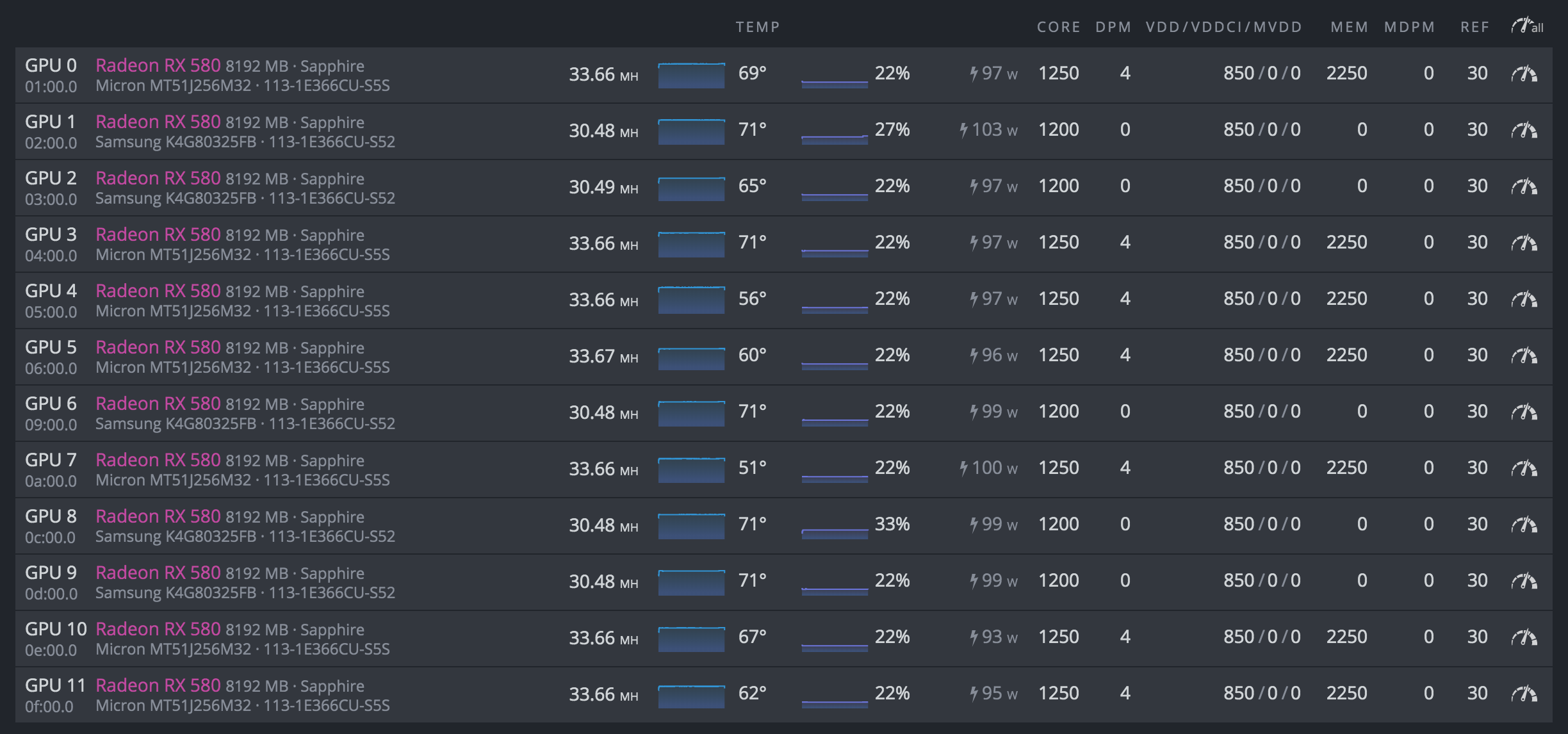The height and width of the screenshot is (734, 1568).
Task: Click the TEMP column header
Action: [x=757, y=27]
